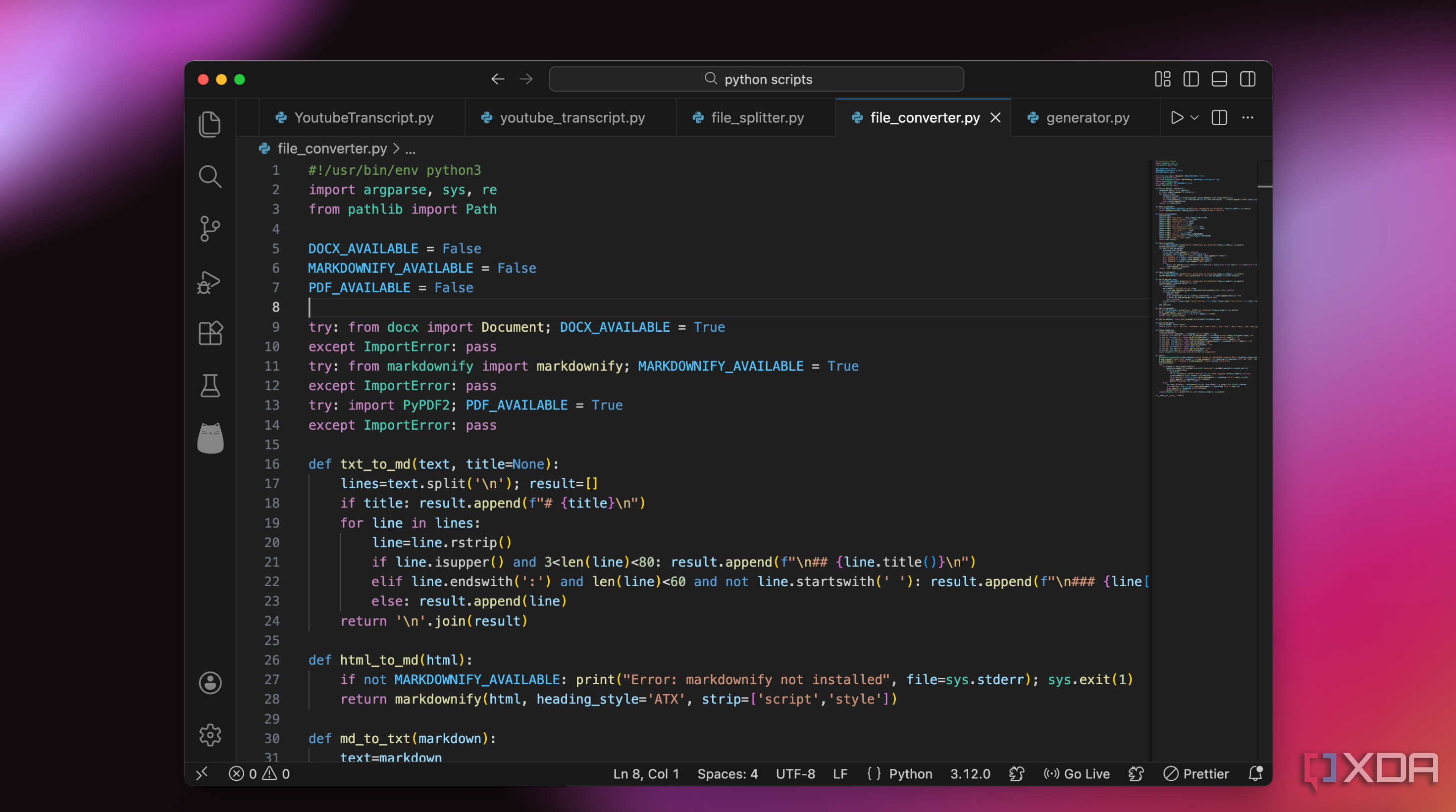Open the Run and Debug view
This screenshot has height=812, width=1456.
pyautogui.click(x=209, y=281)
